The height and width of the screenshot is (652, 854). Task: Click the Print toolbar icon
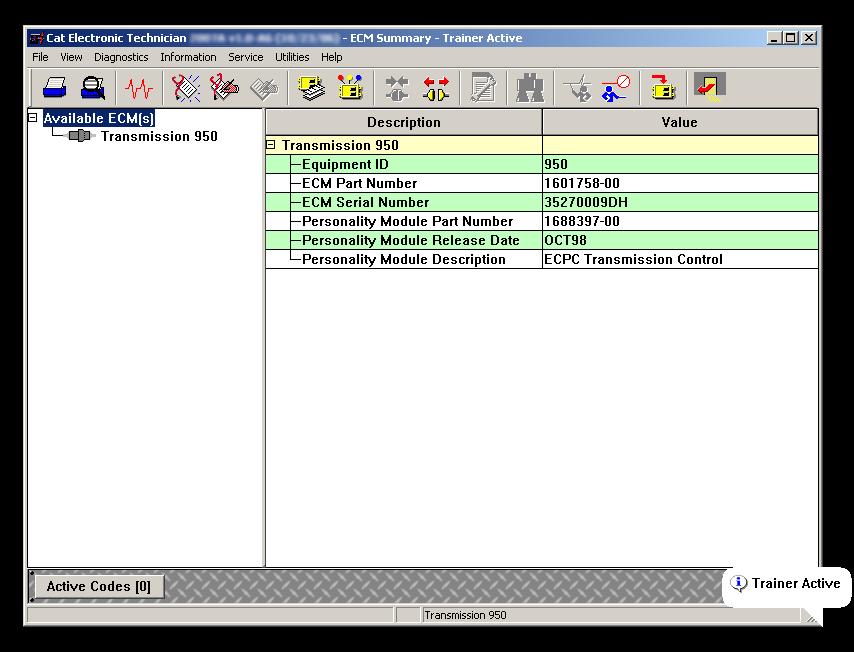point(54,88)
